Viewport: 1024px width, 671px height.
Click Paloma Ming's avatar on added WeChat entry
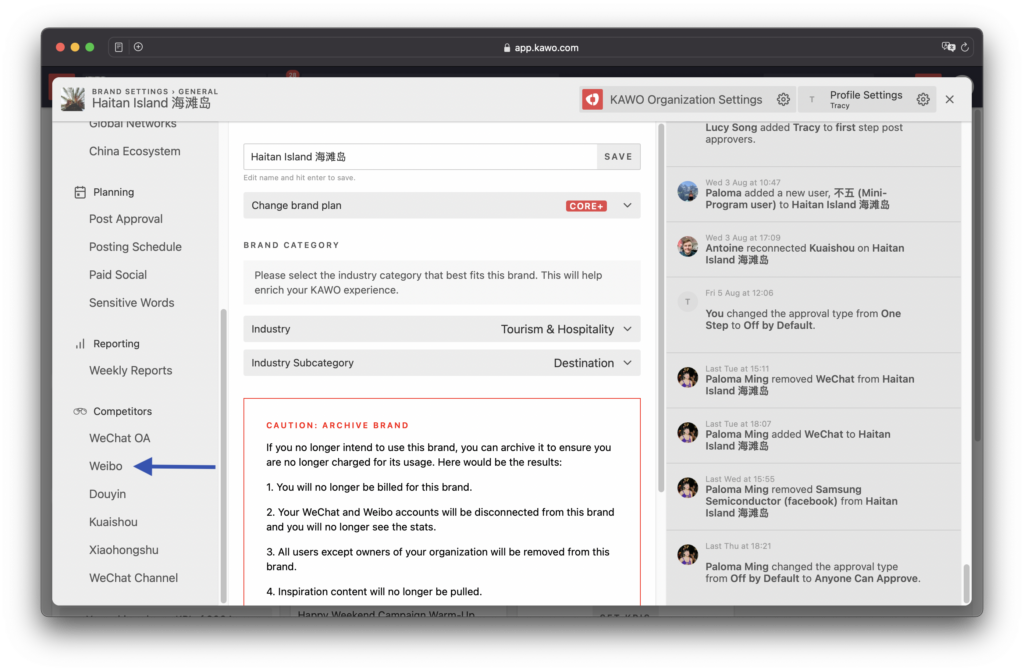click(x=688, y=433)
